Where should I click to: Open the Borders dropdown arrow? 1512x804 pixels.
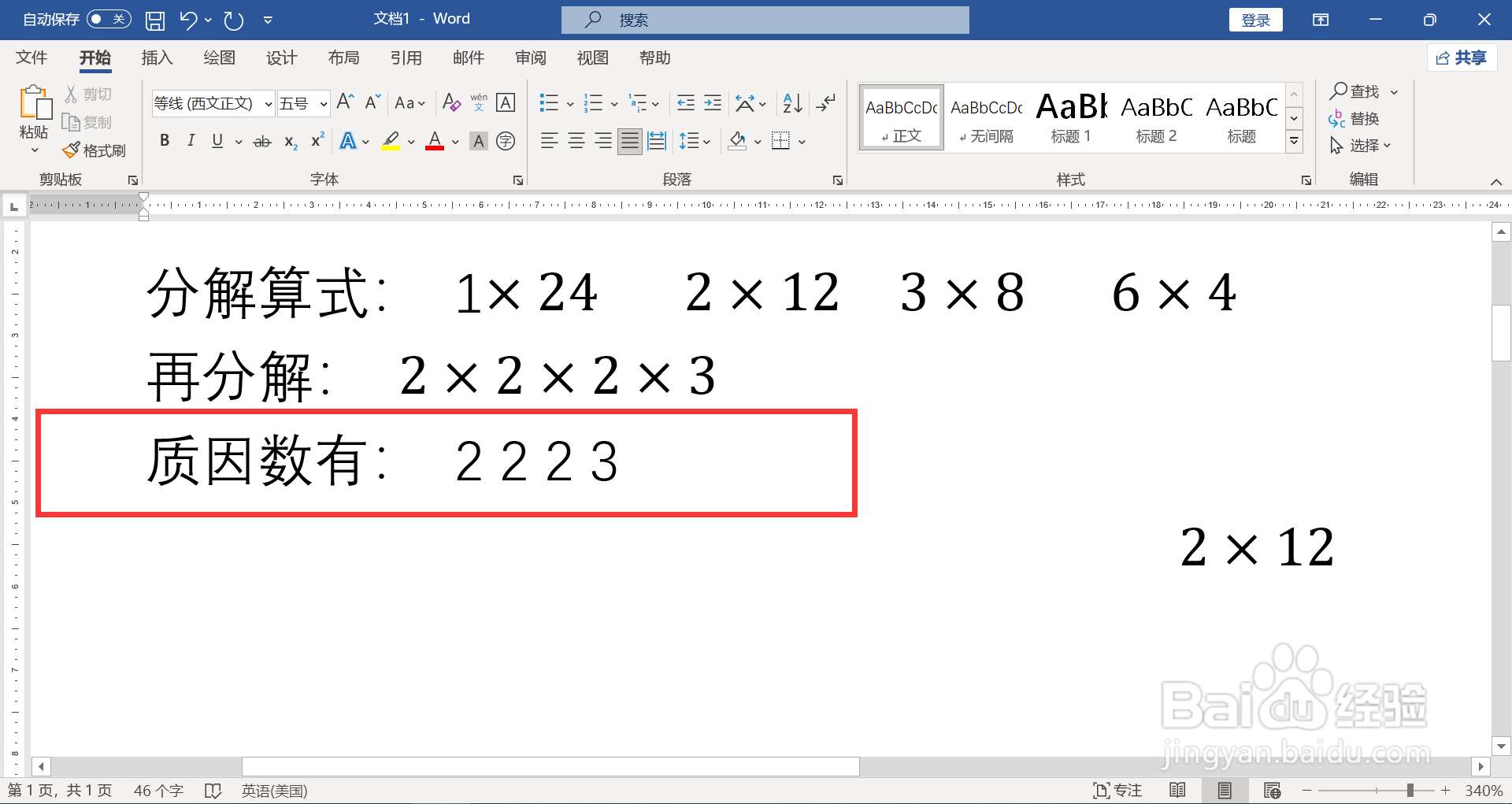[802, 143]
